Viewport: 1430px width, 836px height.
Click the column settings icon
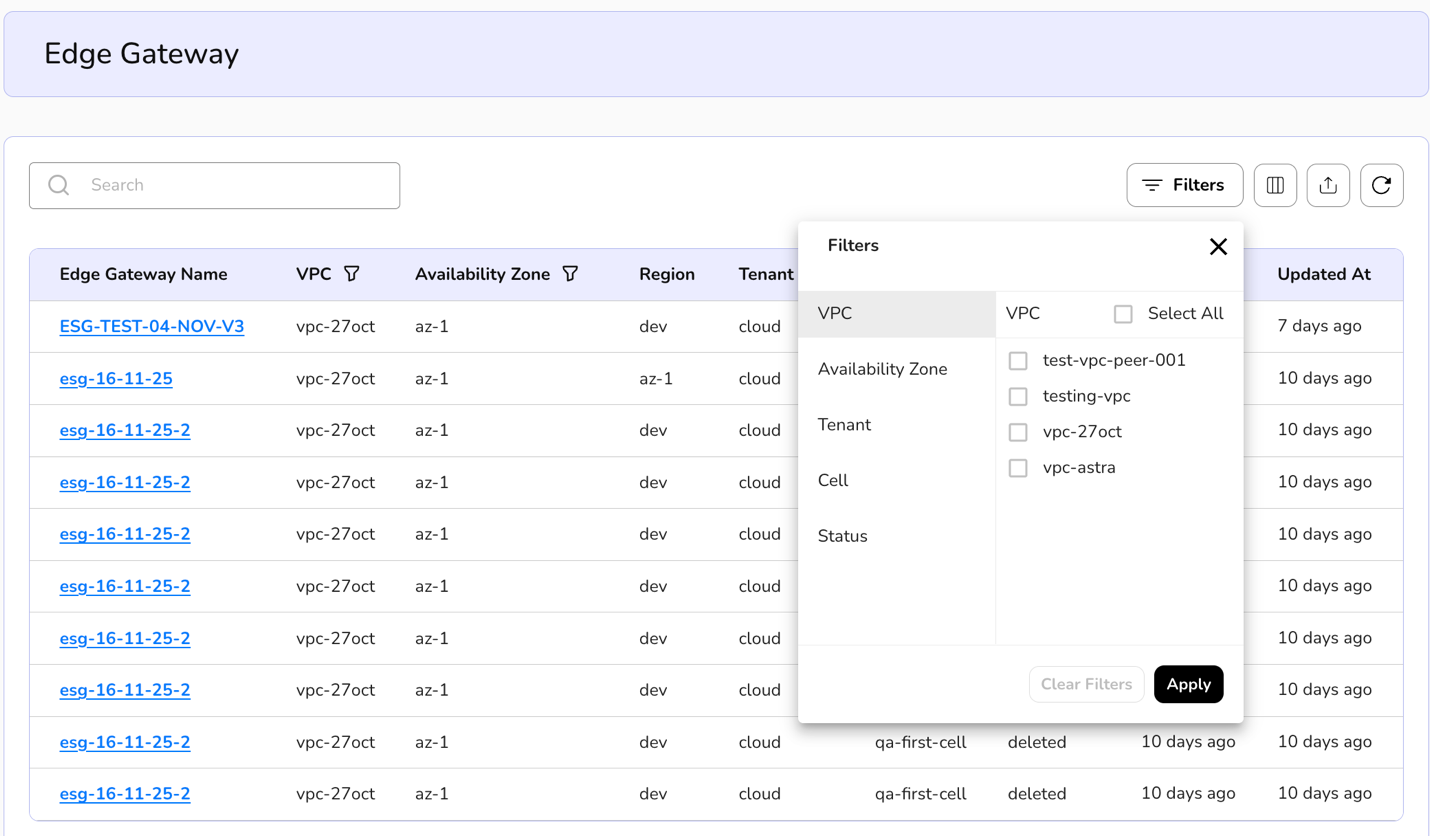tap(1275, 185)
